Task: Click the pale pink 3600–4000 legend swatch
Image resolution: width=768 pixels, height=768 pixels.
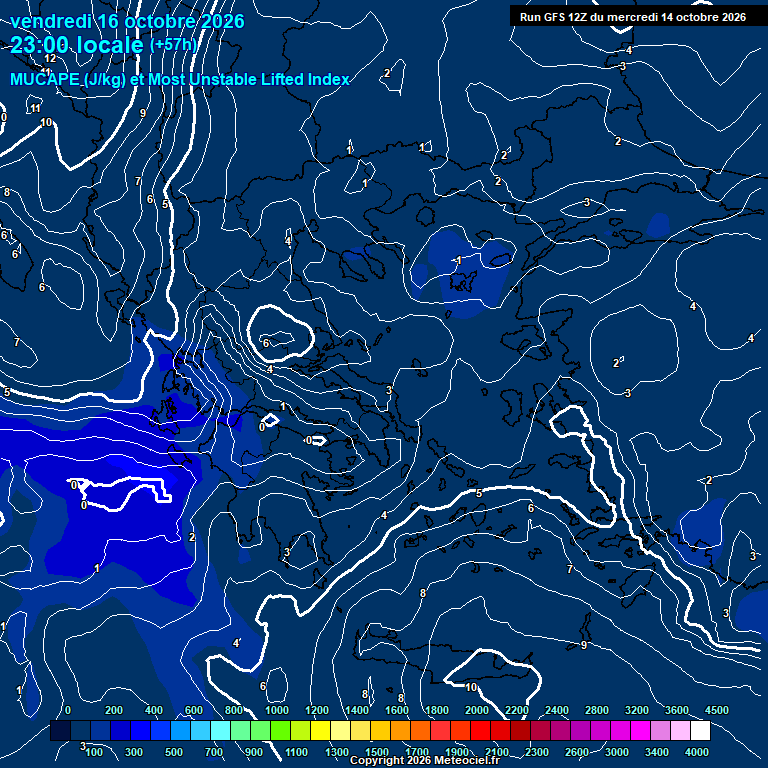Action: point(680,730)
